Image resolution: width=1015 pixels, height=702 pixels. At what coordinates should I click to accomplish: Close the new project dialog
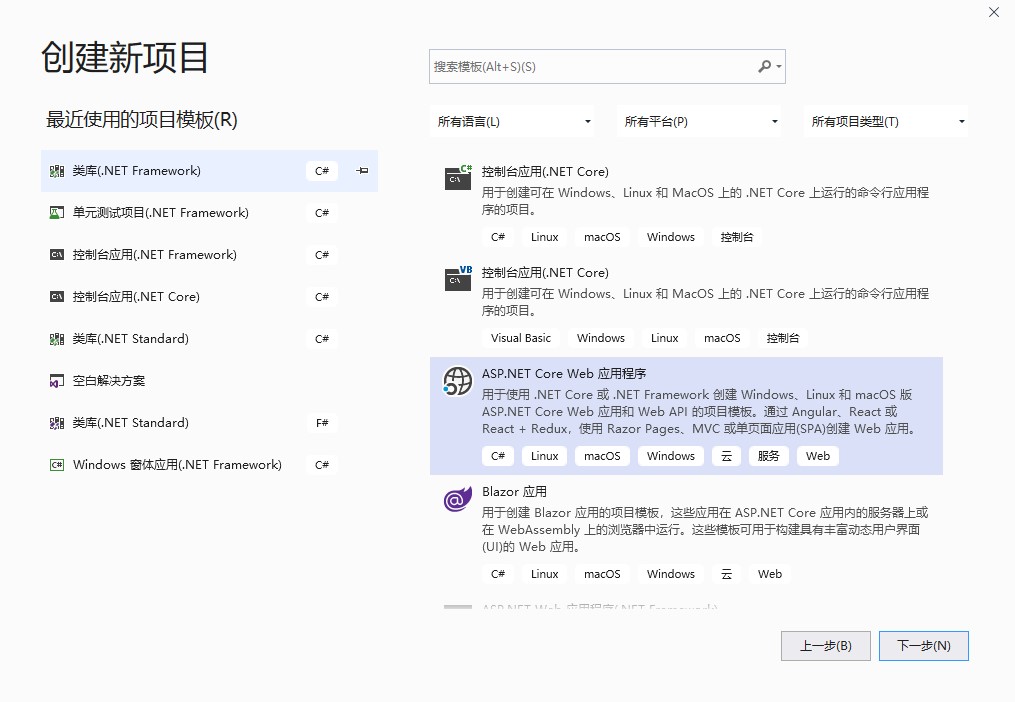994,12
